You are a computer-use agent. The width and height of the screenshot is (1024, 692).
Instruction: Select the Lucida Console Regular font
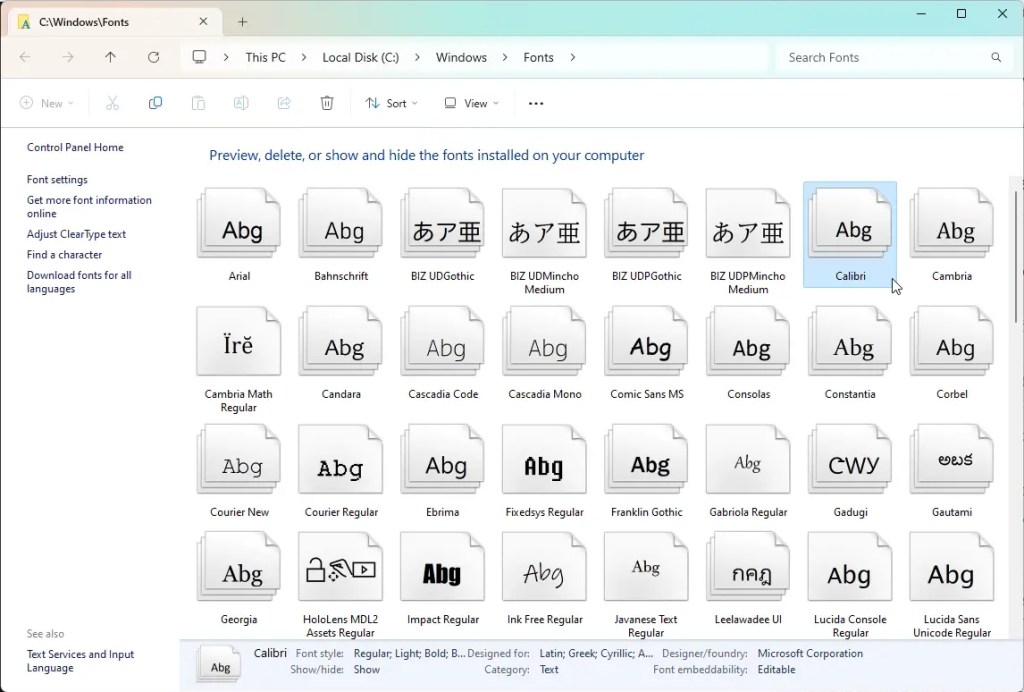[850, 567]
